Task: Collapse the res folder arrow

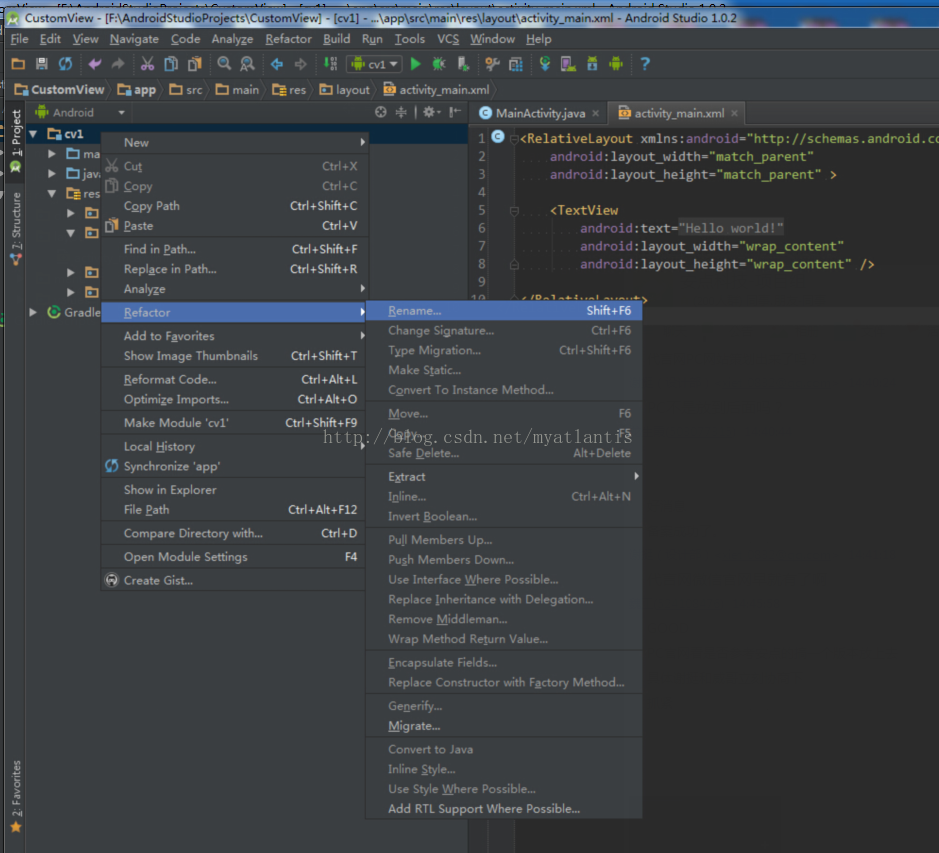Action: tap(52, 193)
